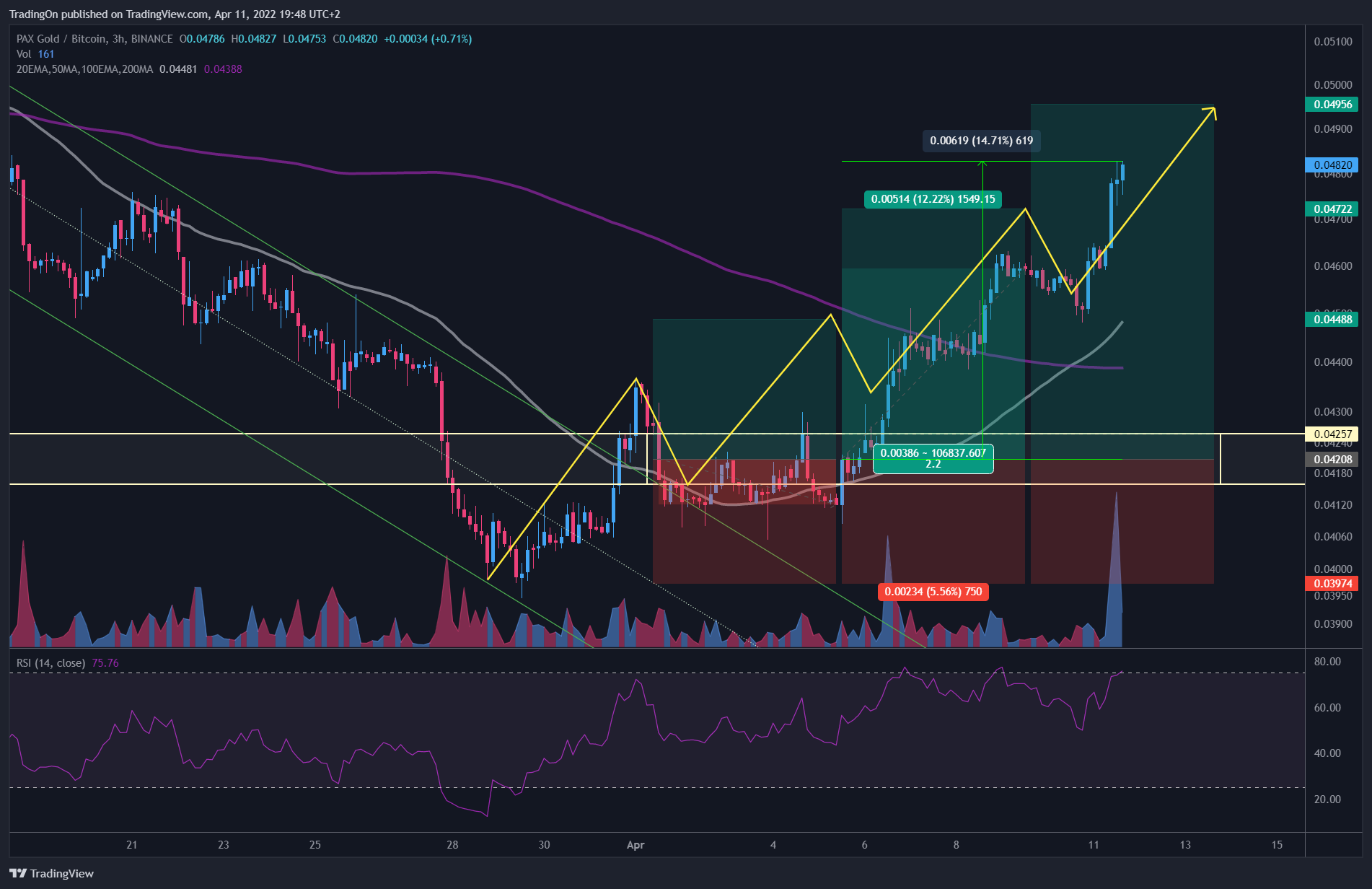Click the 0.03900 price axis tick

tap(1332, 624)
